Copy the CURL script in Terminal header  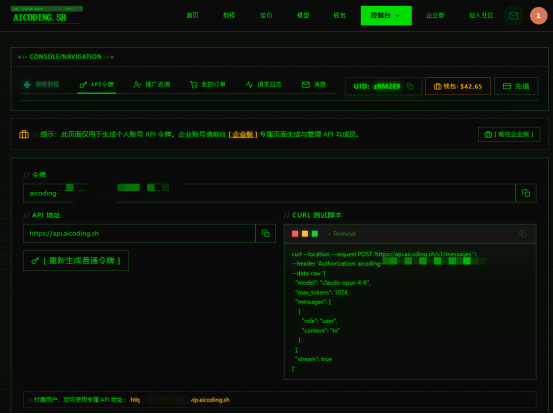tap(522, 233)
